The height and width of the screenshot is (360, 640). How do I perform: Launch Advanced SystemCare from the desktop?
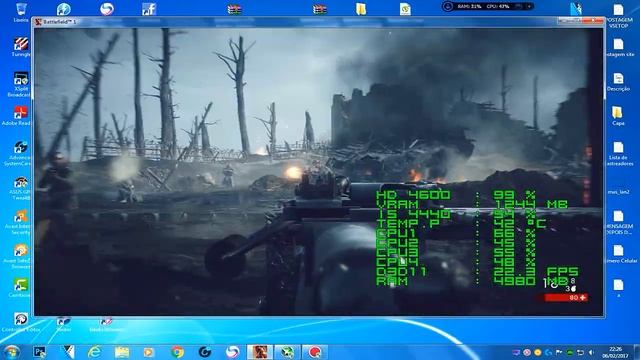[x=19, y=153]
